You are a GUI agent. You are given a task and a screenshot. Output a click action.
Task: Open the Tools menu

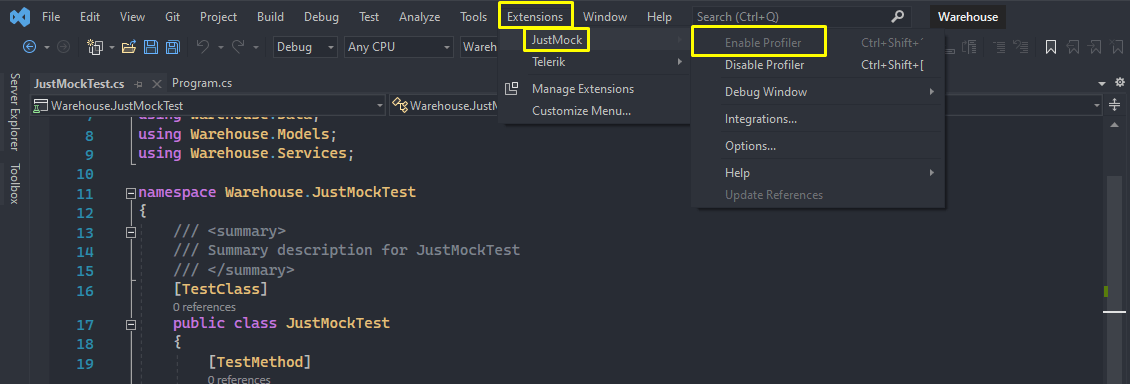tap(473, 17)
